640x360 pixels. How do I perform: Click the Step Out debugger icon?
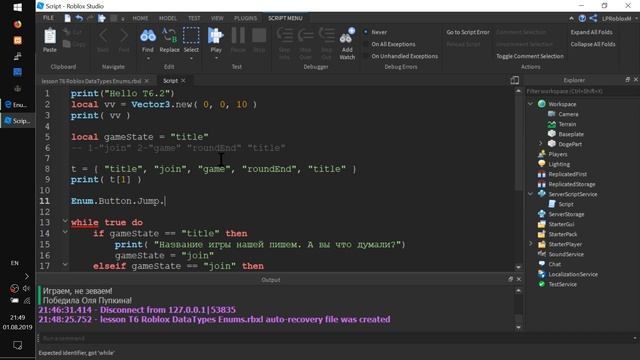[x=326, y=36]
